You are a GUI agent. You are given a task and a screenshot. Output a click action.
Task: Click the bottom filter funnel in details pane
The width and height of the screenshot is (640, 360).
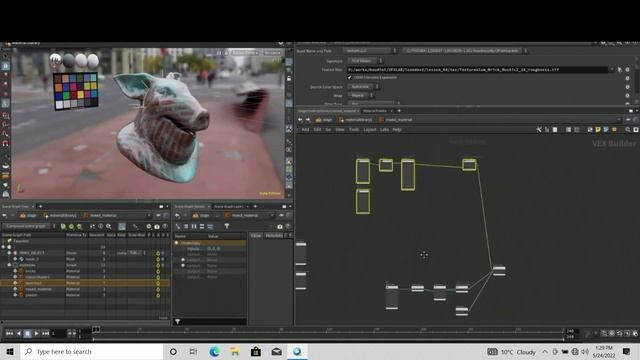click(178, 322)
